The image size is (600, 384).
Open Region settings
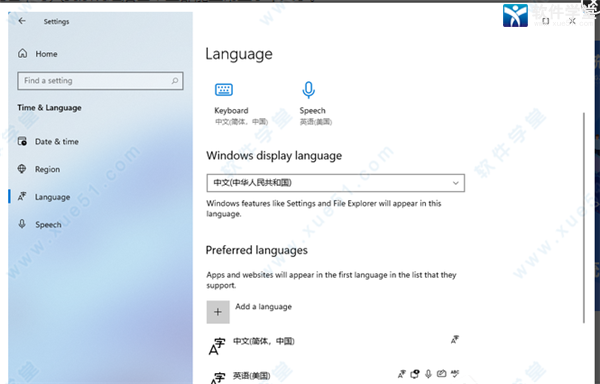pyautogui.click(x=47, y=169)
